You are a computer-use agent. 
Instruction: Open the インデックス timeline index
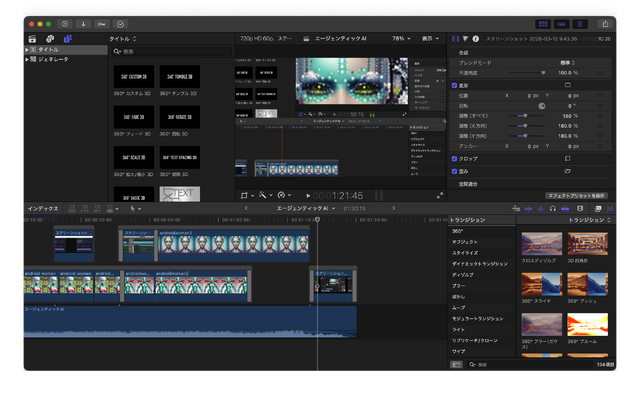tap(43, 208)
